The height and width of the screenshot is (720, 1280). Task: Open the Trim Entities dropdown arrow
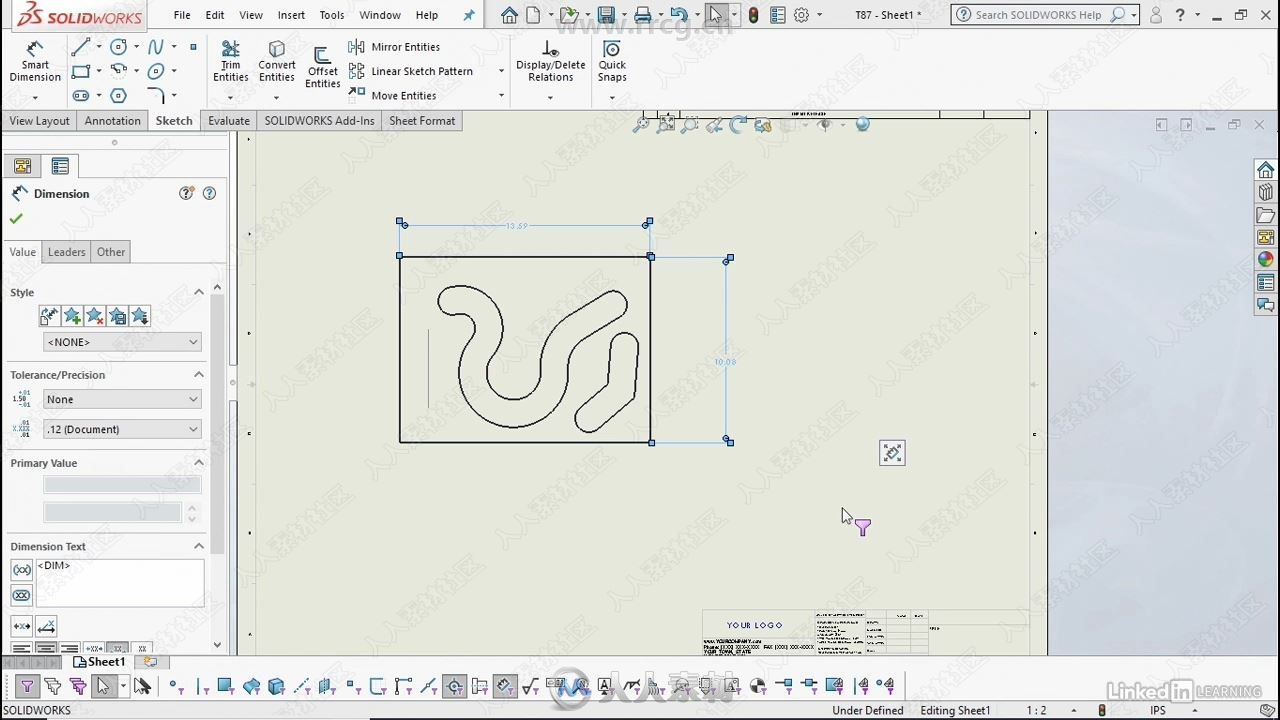pyautogui.click(x=230, y=98)
